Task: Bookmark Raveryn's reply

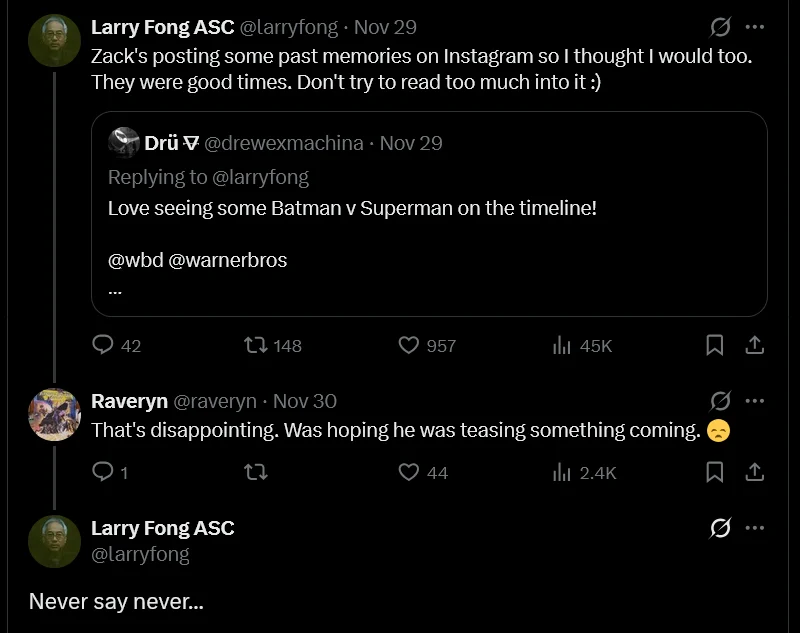Action: click(715, 472)
